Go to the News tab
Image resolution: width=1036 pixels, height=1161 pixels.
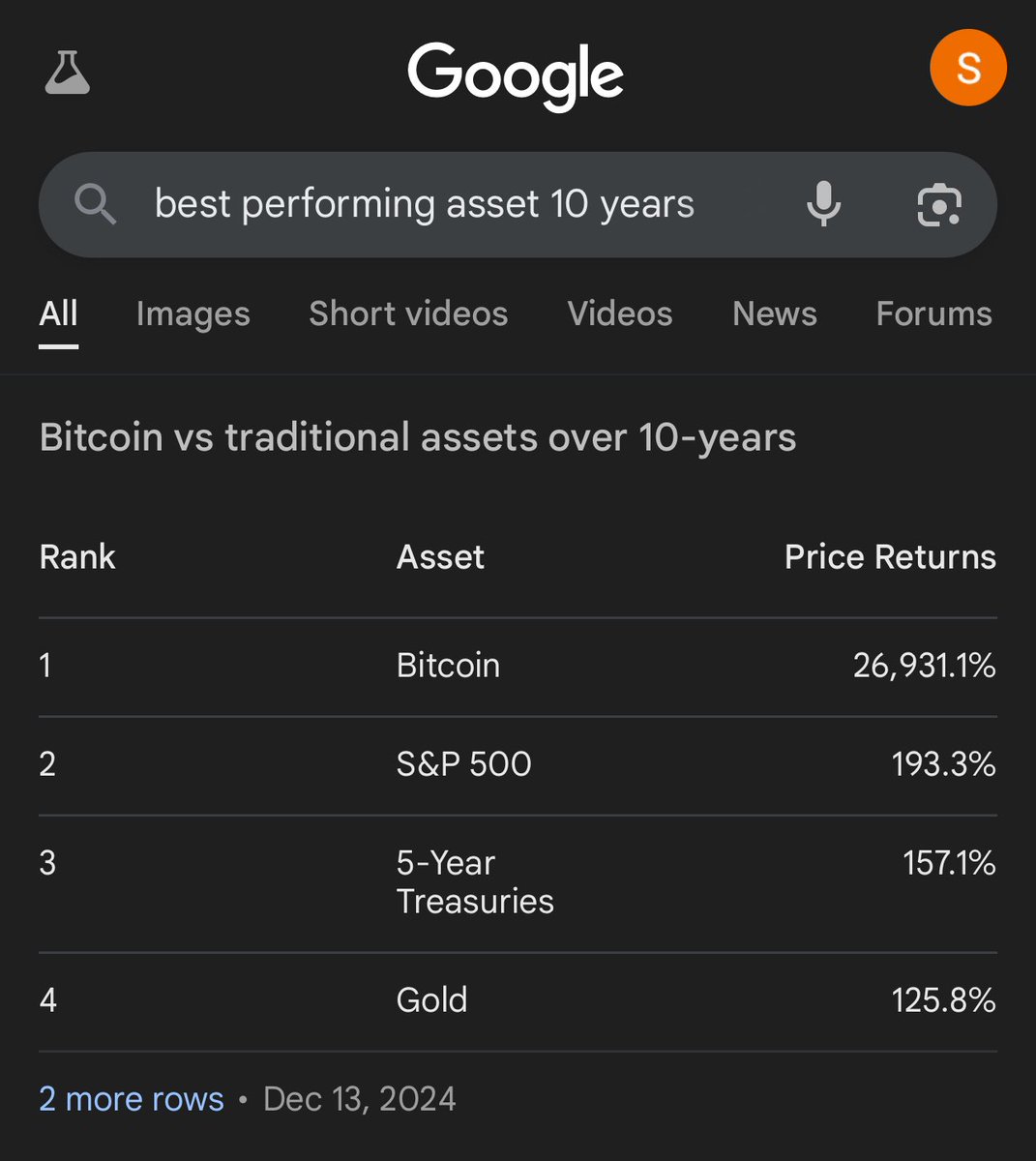coord(775,313)
